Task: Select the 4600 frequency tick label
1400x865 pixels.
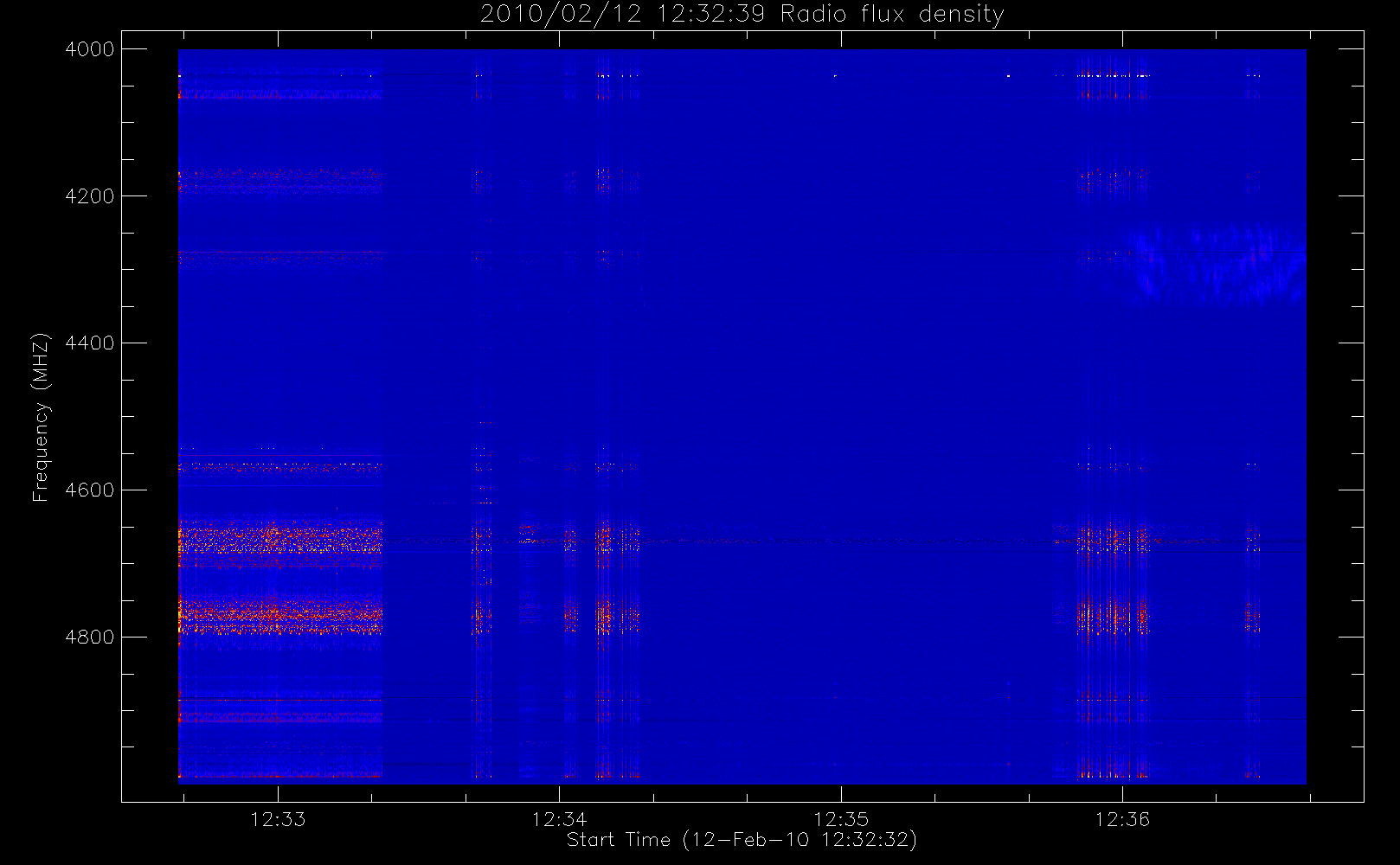Action: (90, 490)
